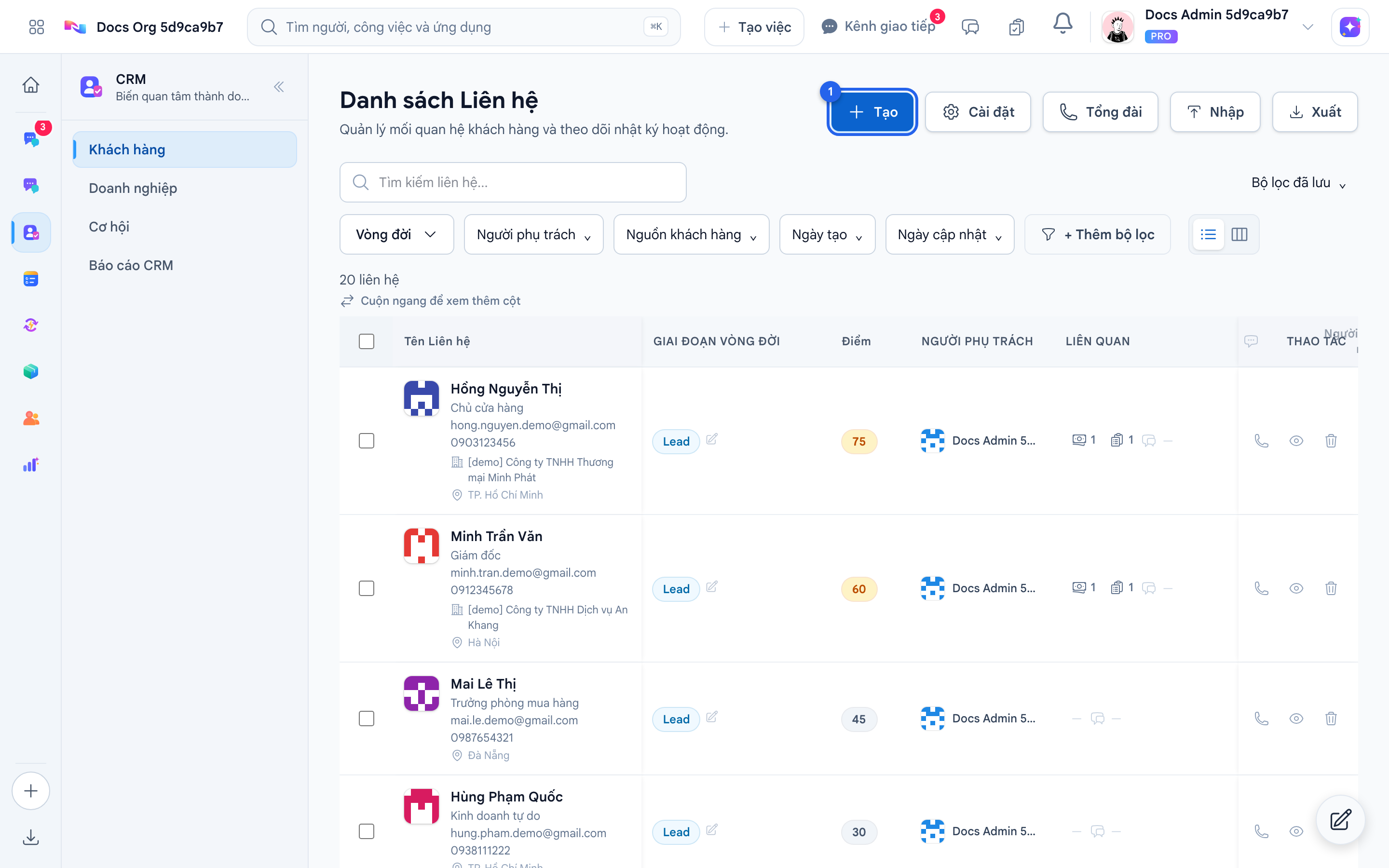Focus the Tìm kiếm liên hệ search field

[513, 182]
